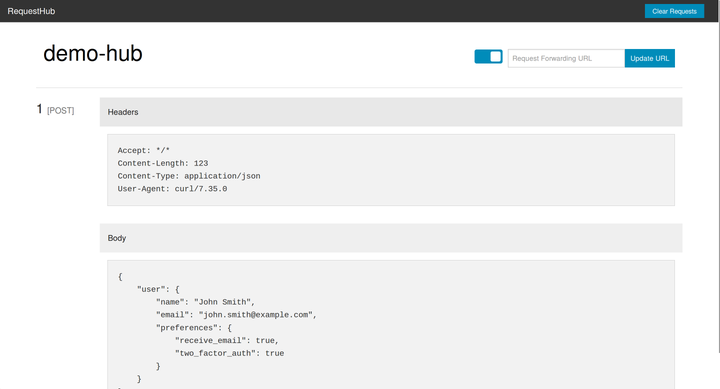Click the Update URL button
This screenshot has width=720, height=389.
649,58
